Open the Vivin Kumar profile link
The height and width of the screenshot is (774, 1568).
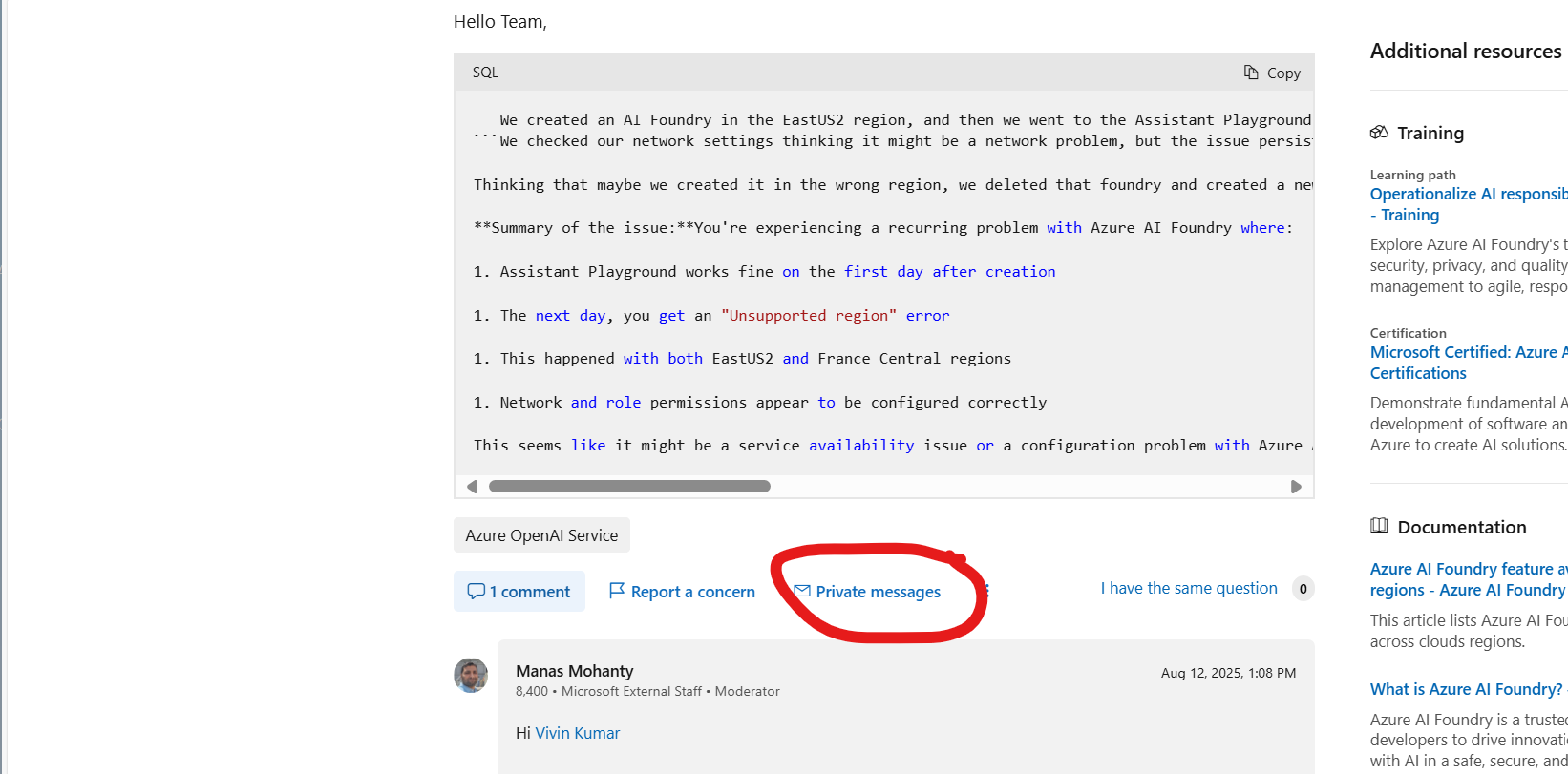coord(577,733)
